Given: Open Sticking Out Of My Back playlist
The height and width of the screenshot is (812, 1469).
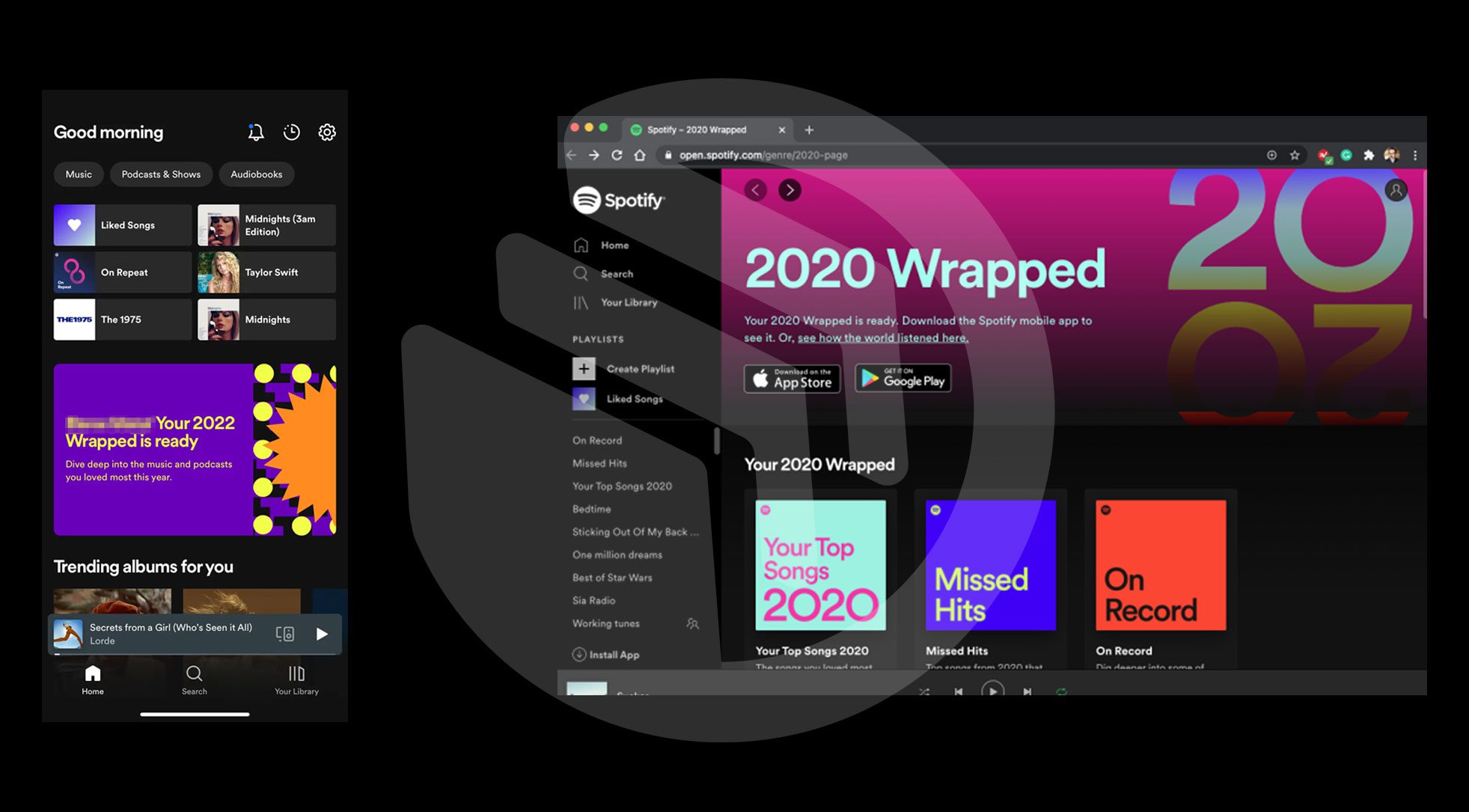Looking at the screenshot, I should (635, 532).
